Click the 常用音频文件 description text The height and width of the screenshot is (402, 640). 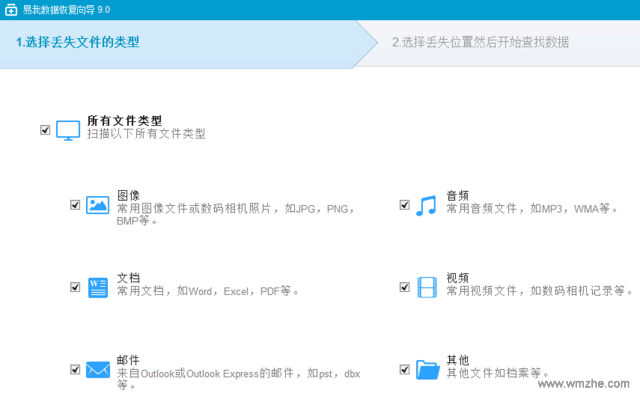pyautogui.click(x=532, y=209)
